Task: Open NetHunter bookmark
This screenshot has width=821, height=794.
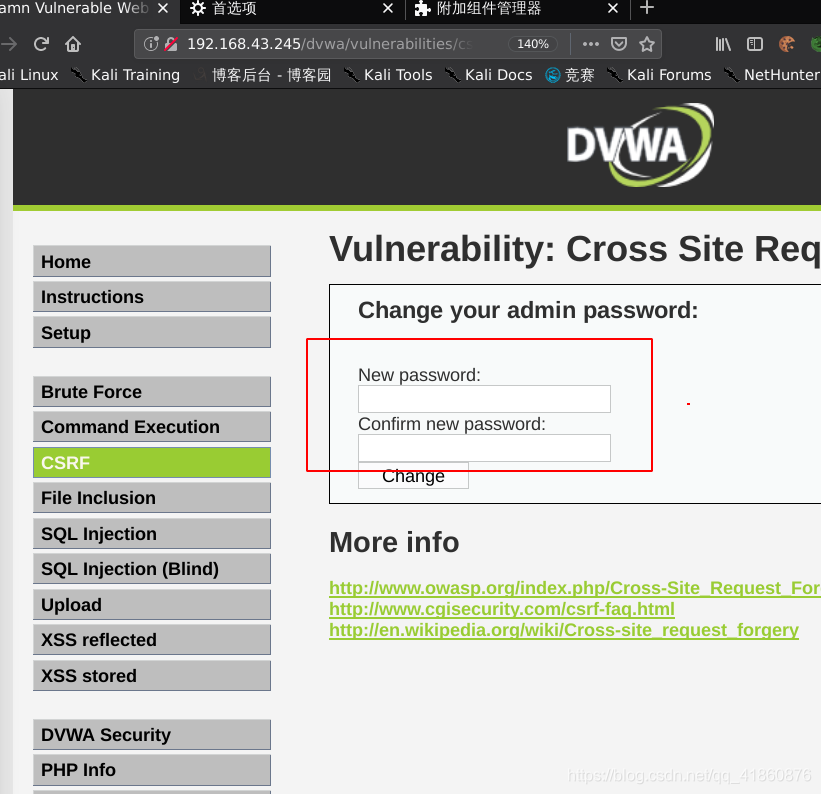Action: point(772,75)
